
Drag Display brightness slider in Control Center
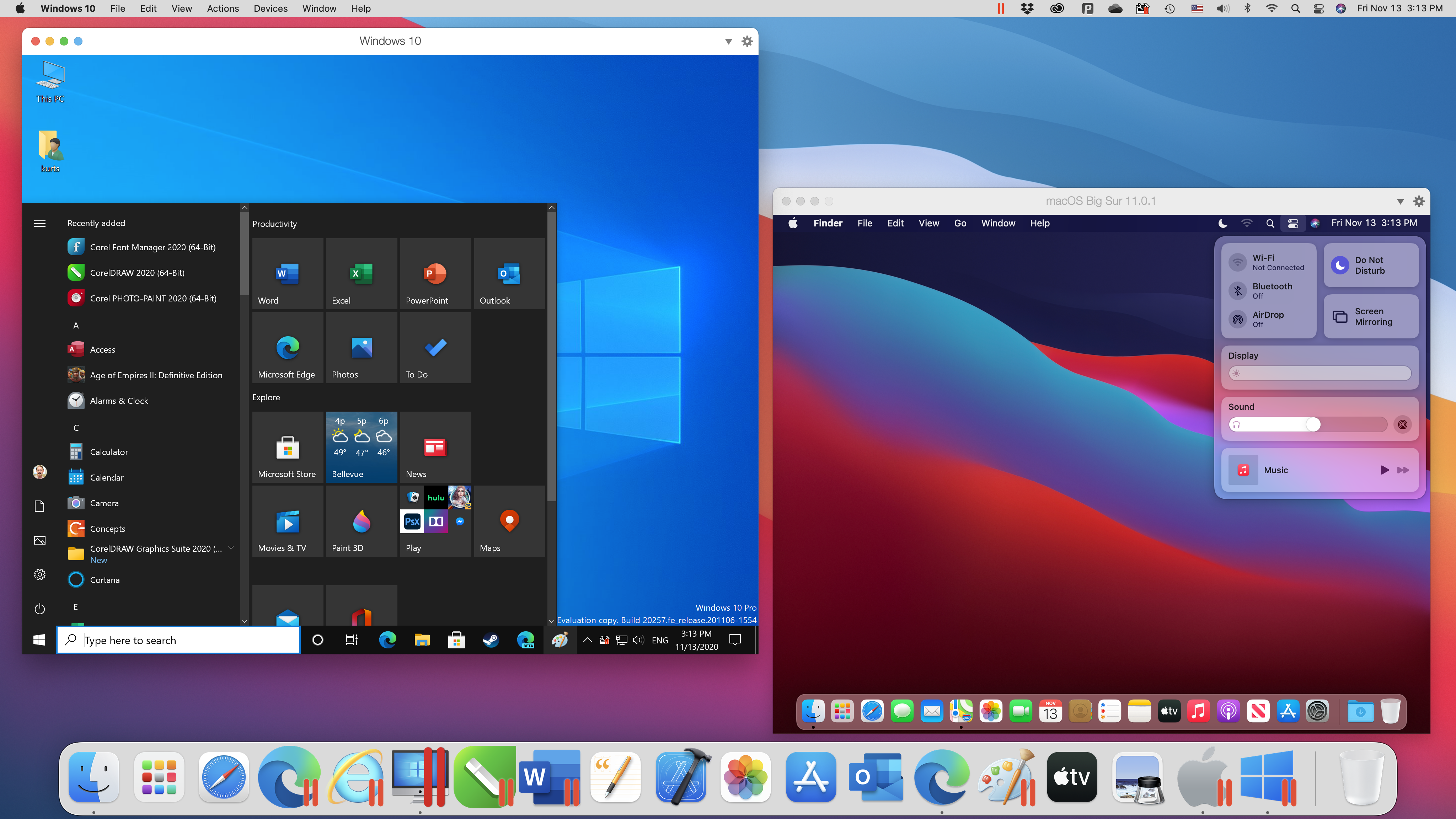[1240, 373]
